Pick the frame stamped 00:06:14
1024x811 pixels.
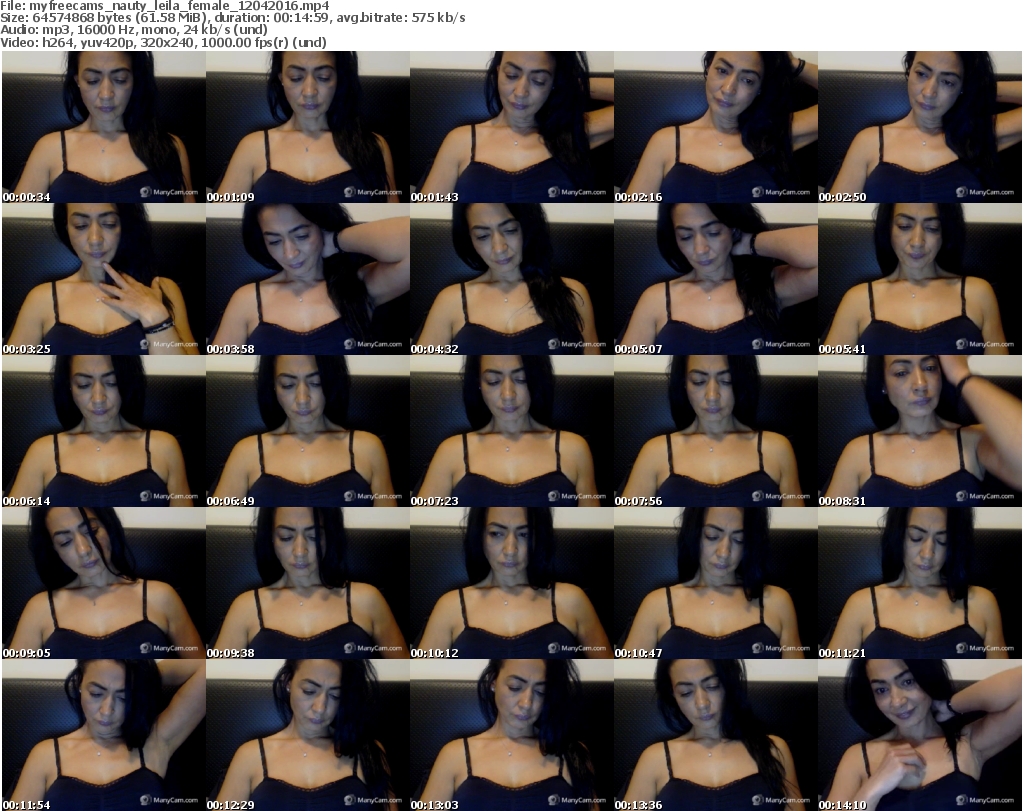104,431
